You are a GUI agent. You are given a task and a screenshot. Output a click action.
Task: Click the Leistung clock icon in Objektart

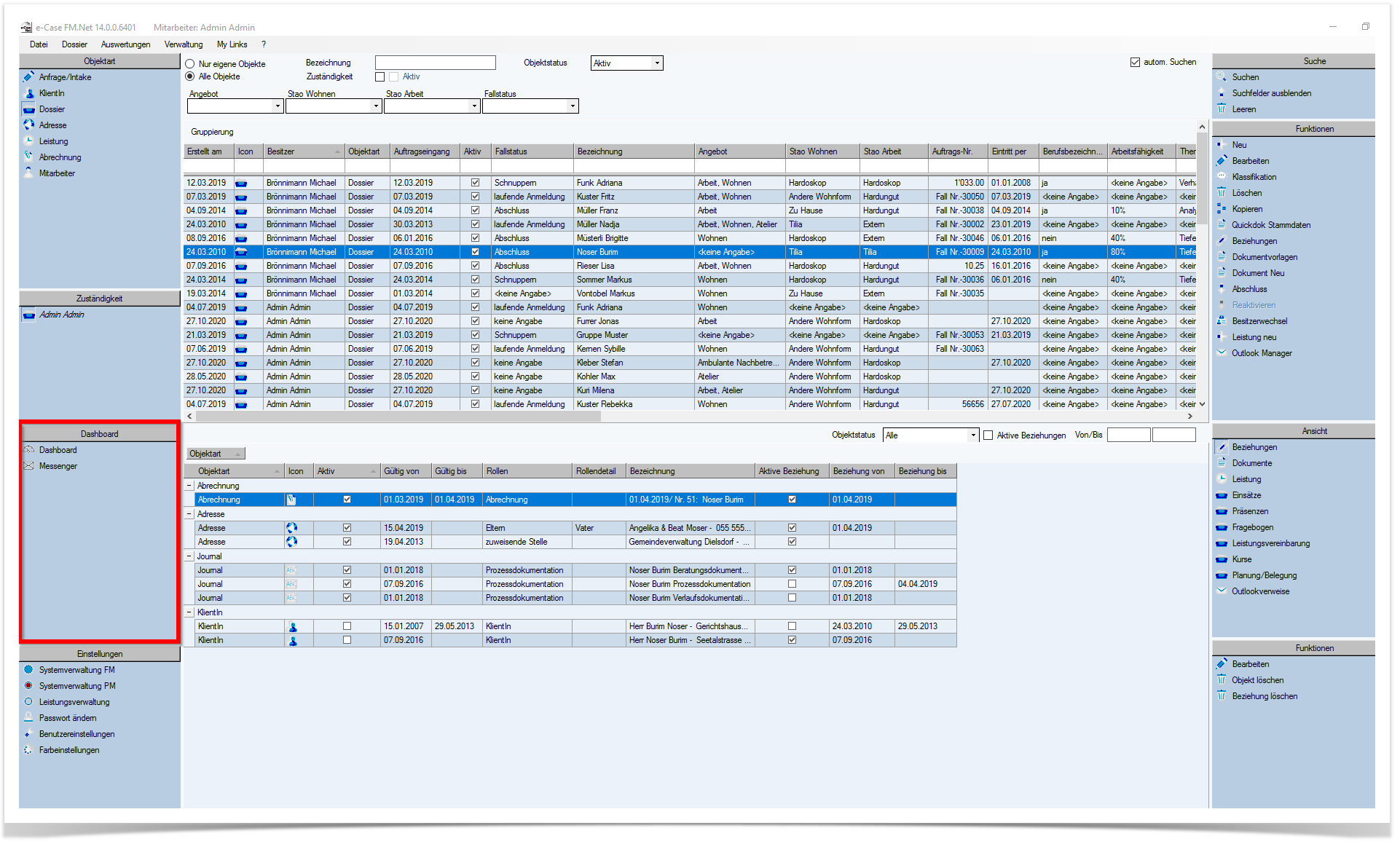pos(29,141)
